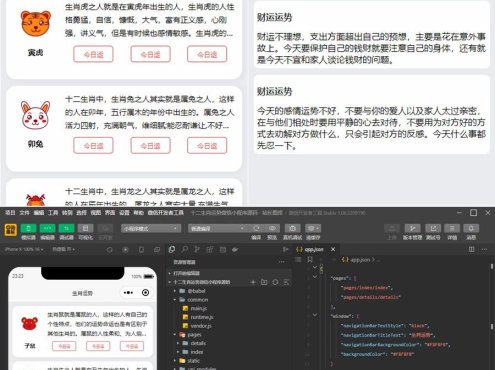Screen dimensions: 495x370
Task: Click the 清缓存 clear cache icon
Action: pos(313,228)
